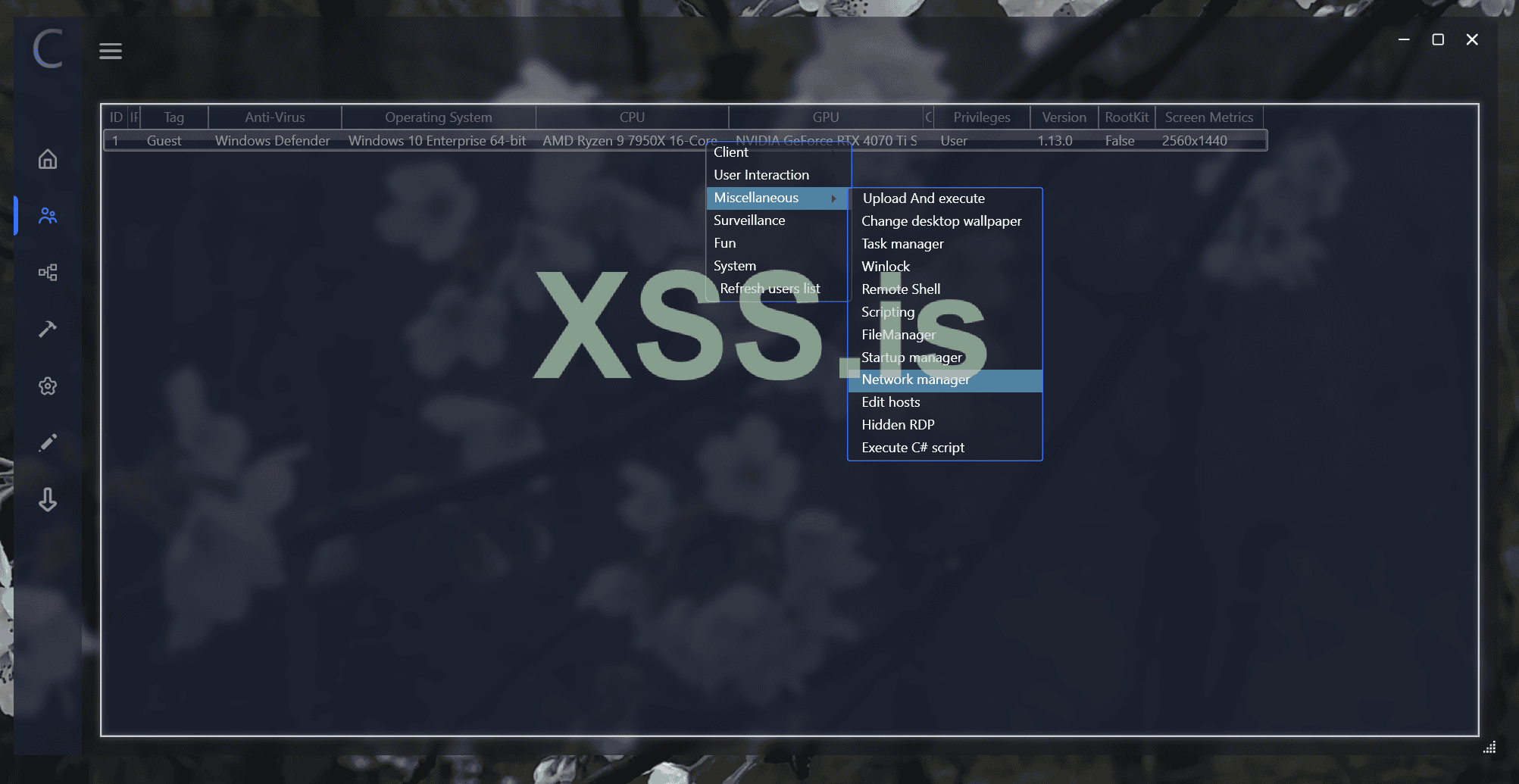This screenshot has height=784, width=1519.
Task: Open the download arrow sidebar icon
Action: [48, 499]
